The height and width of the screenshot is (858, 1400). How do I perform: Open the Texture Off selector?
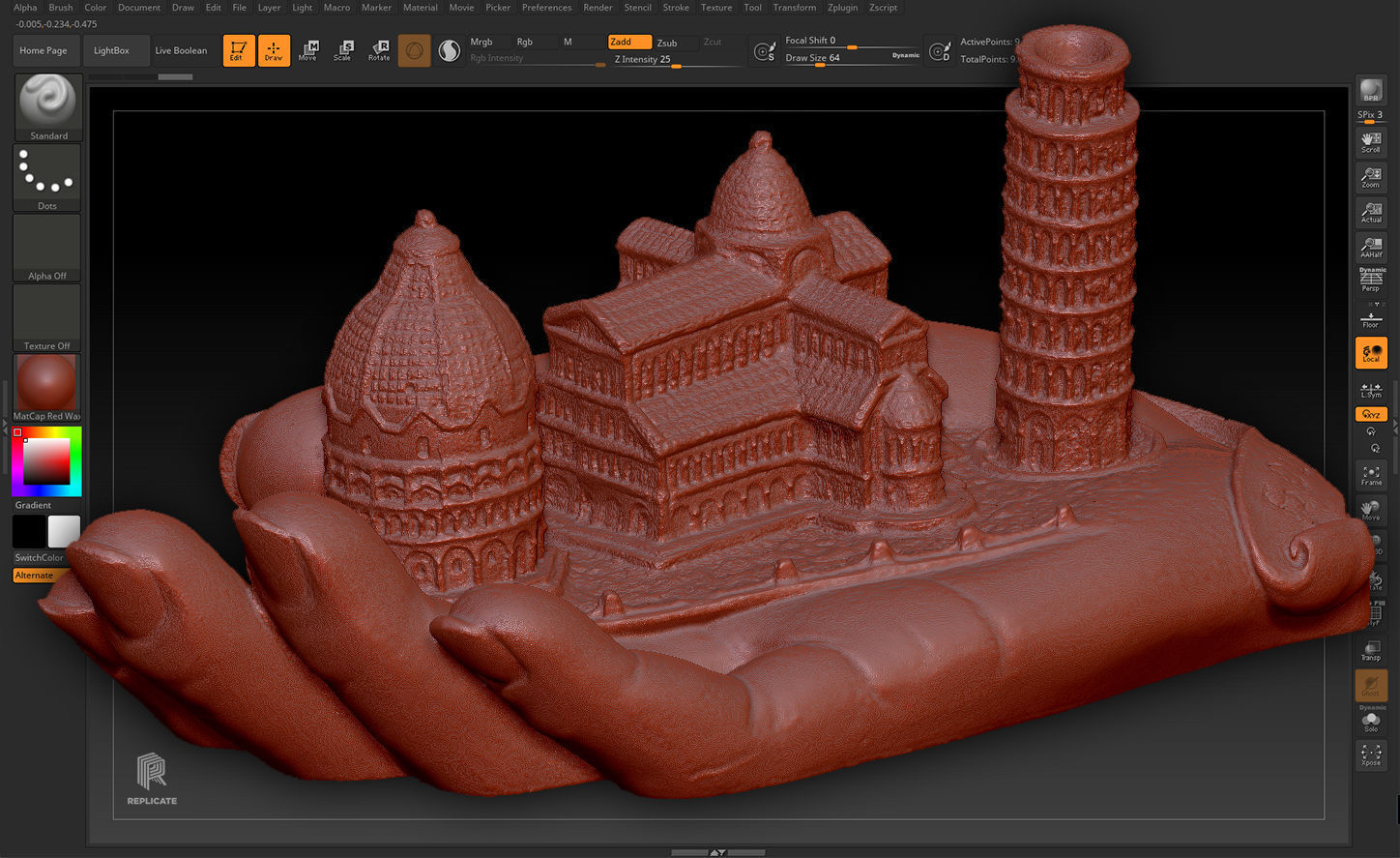(47, 317)
